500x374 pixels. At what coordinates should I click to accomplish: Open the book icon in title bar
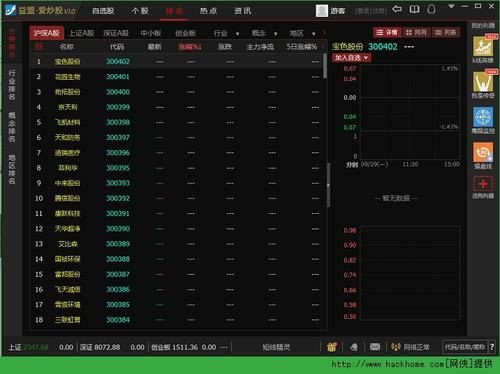pyautogui.click(x=414, y=9)
